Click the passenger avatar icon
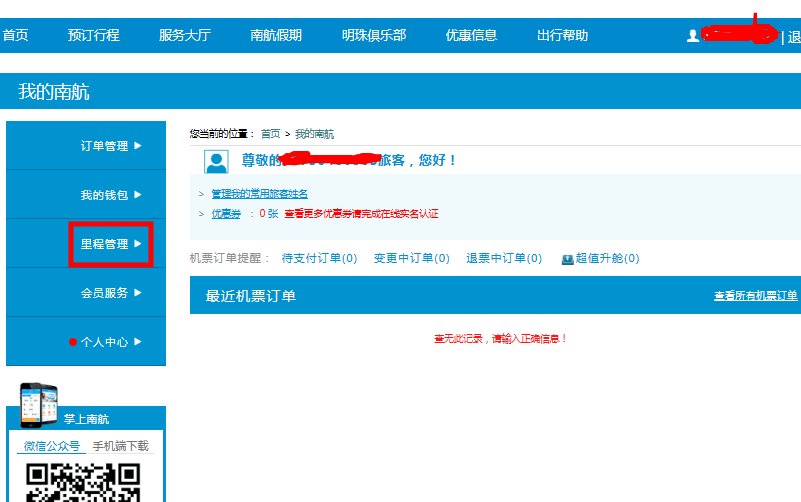 (216, 162)
